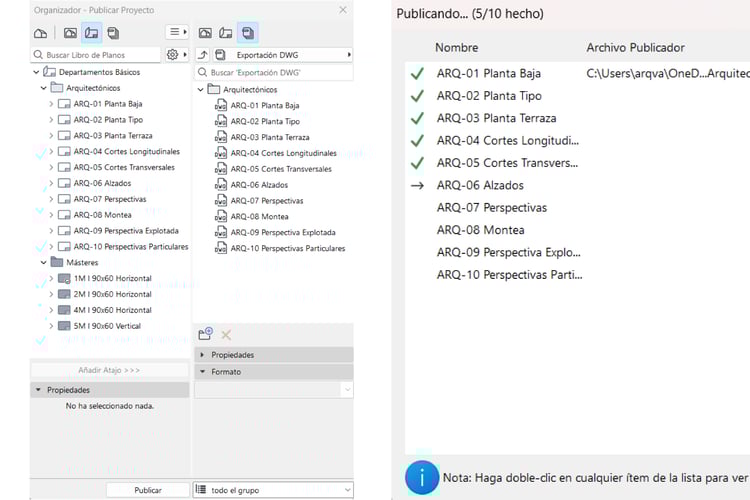
Task: Collapse the Másteres folder
Action: point(44,263)
